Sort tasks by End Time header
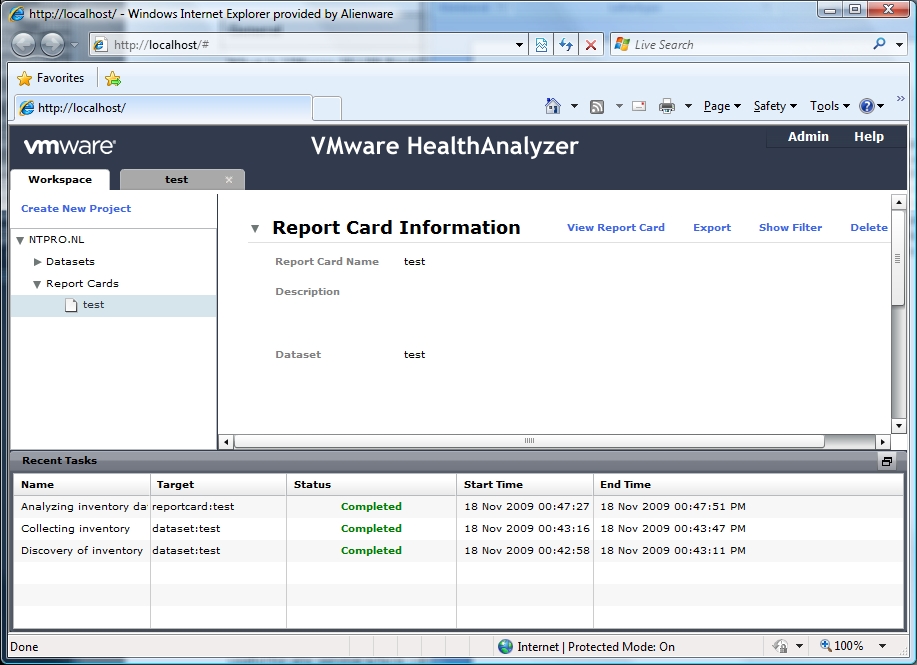 click(x=749, y=484)
